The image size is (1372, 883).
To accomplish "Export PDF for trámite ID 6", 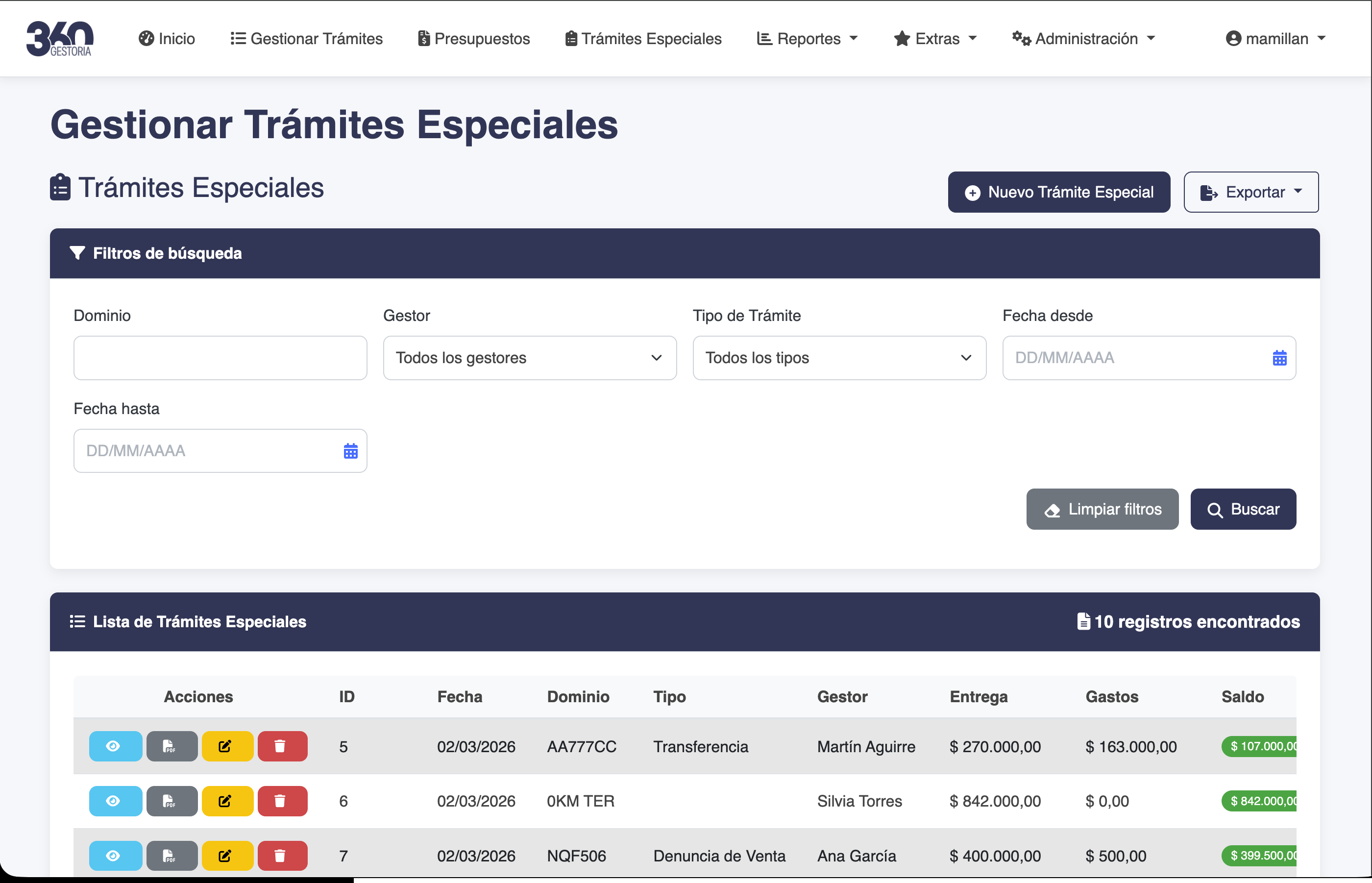I will pos(171,801).
